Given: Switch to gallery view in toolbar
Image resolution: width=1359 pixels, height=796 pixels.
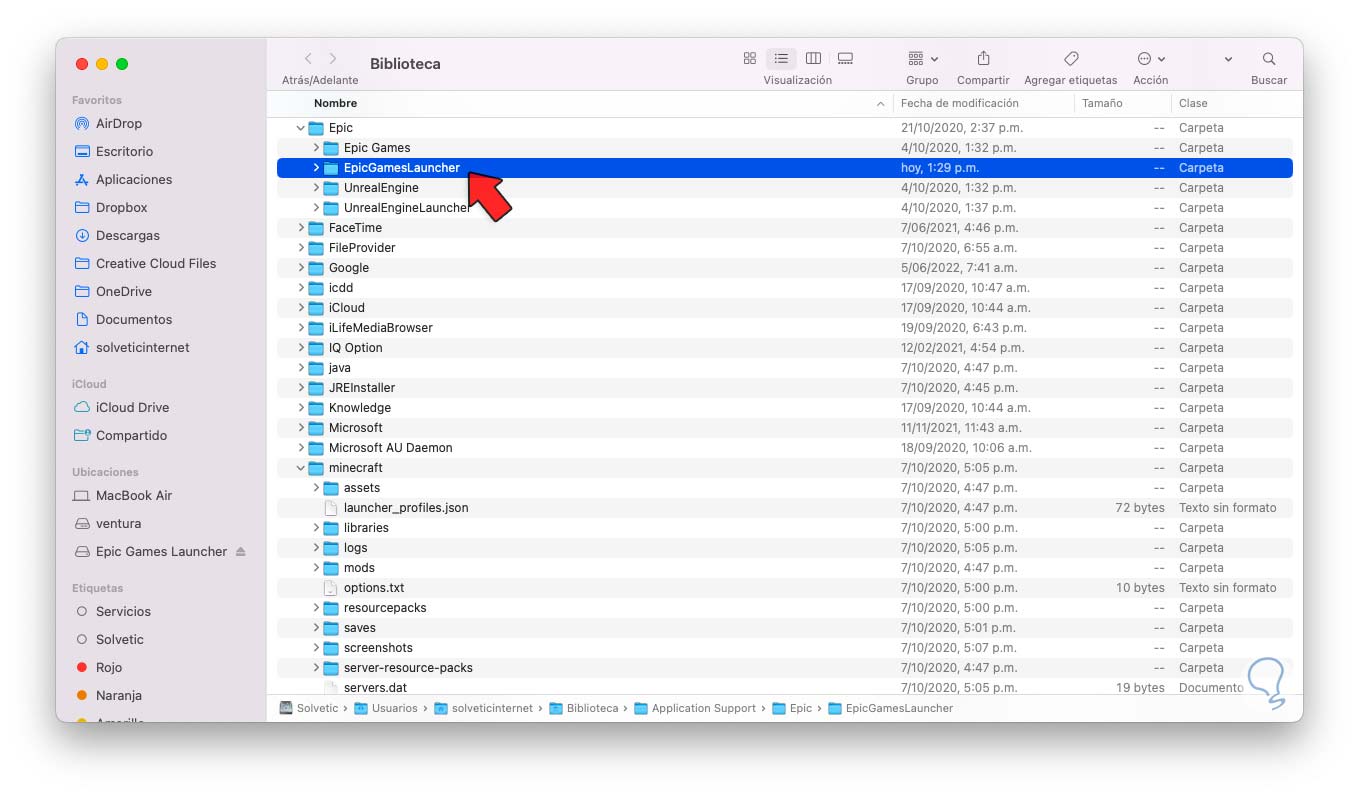Looking at the screenshot, I should [845, 59].
